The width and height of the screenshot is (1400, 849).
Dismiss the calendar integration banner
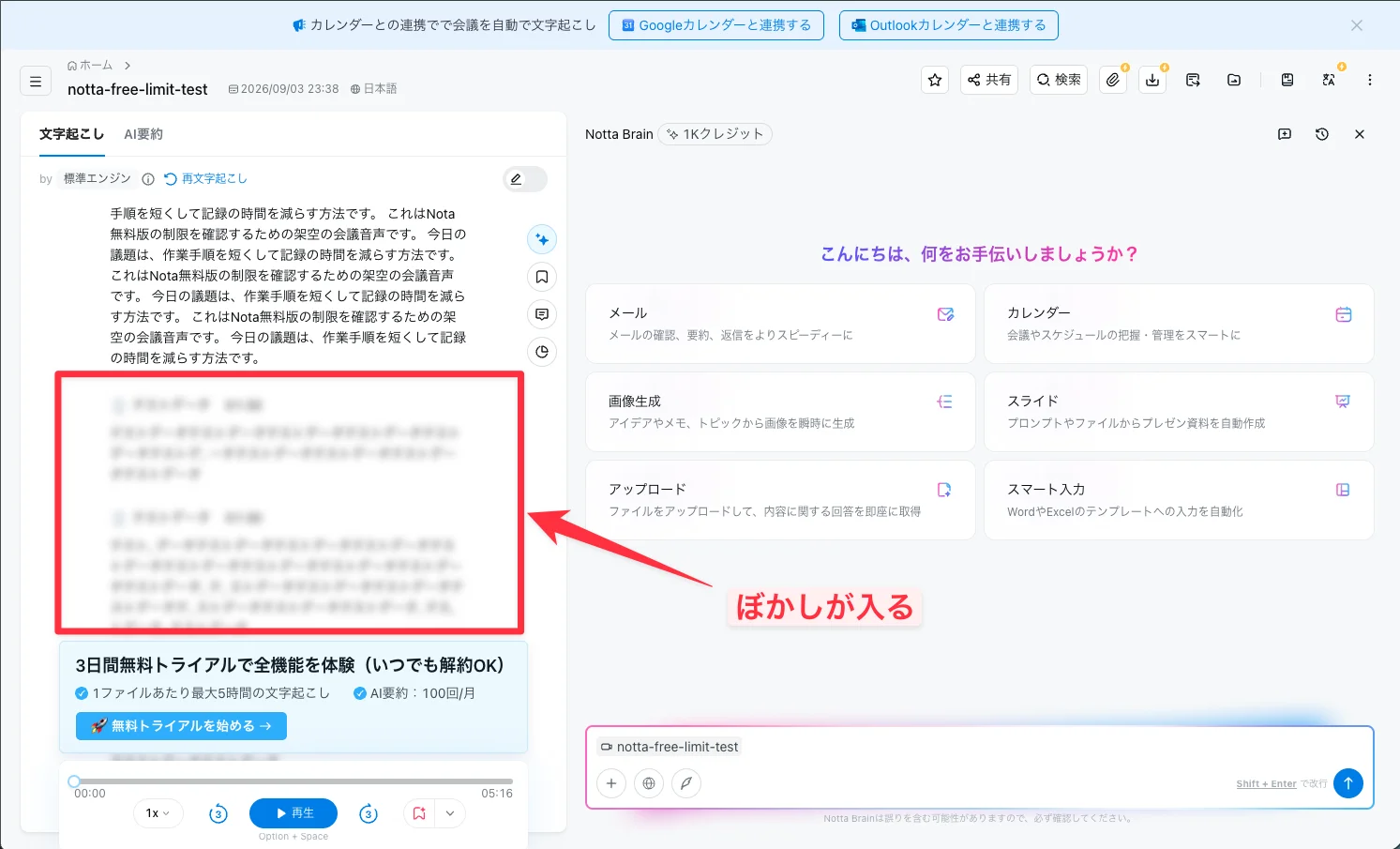point(1357,25)
